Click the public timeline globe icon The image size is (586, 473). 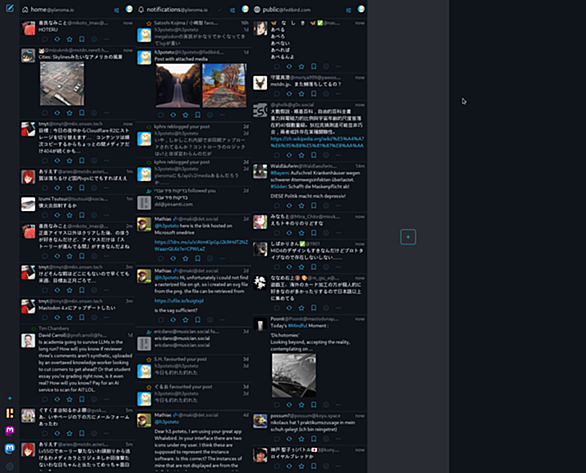[257, 10]
